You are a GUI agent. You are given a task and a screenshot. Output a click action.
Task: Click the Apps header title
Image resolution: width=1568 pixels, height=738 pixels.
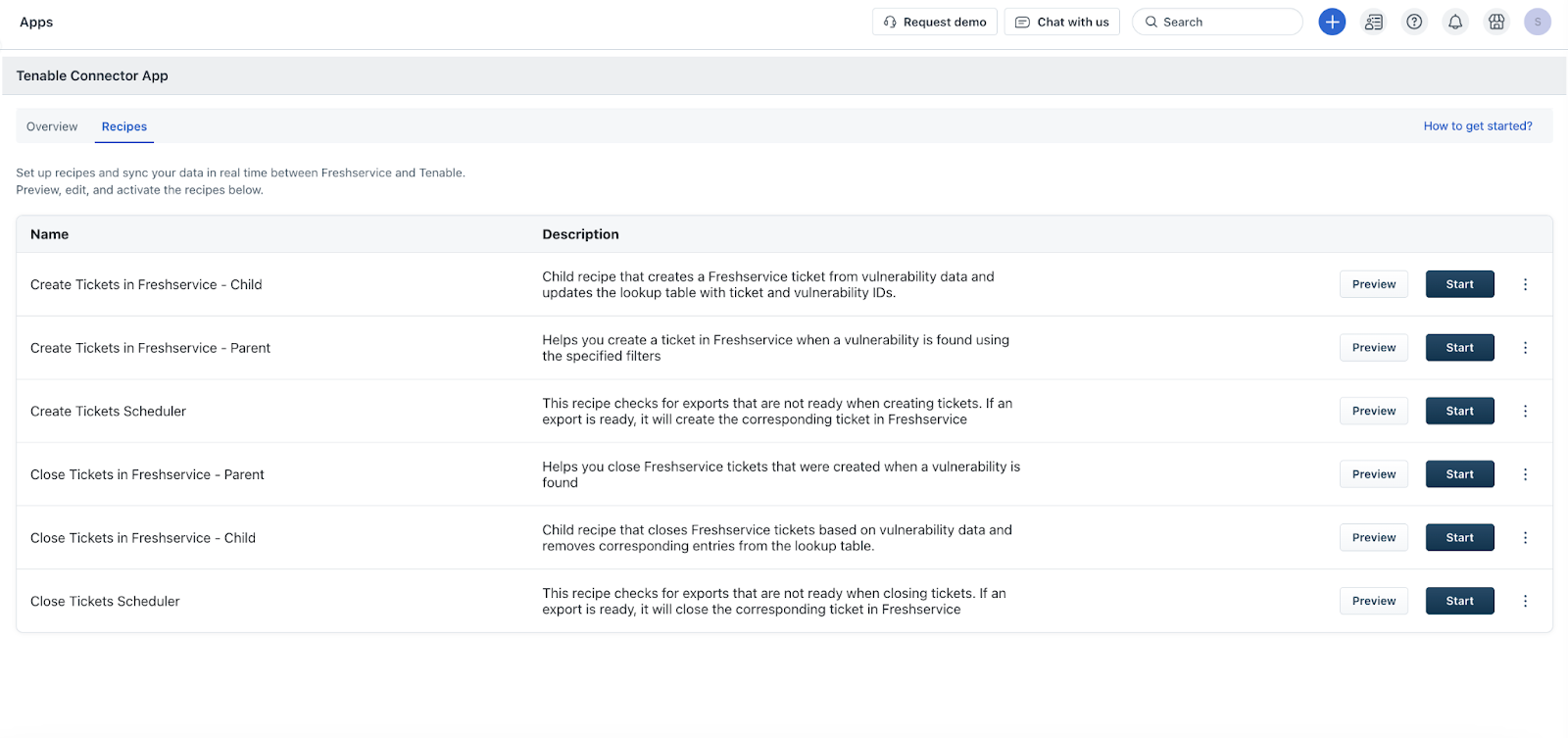(36, 22)
